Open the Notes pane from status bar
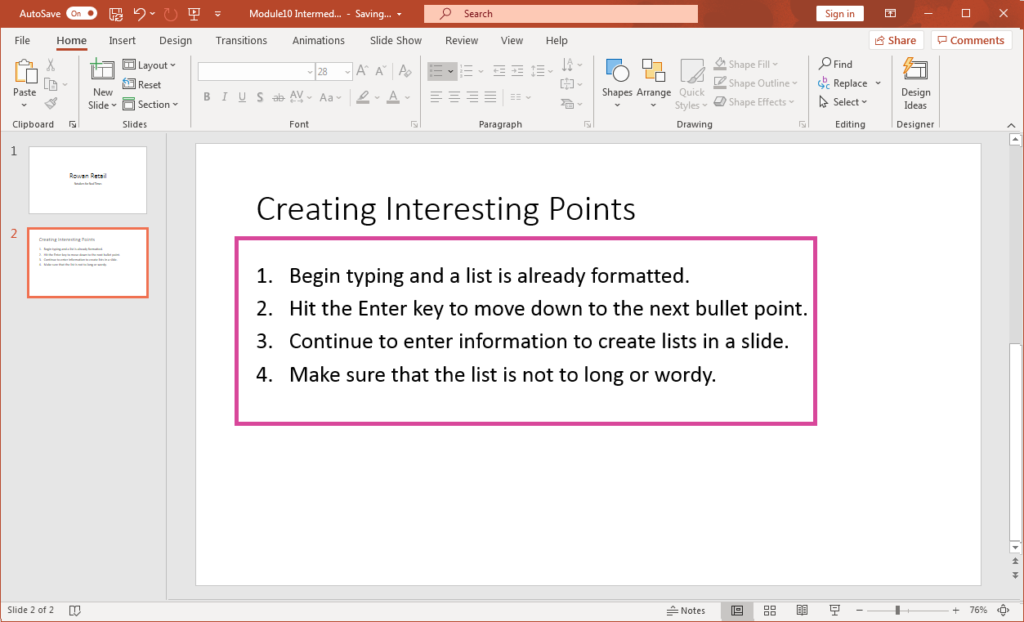The width and height of the screenshot is (1024, 622). click(686, 610)
